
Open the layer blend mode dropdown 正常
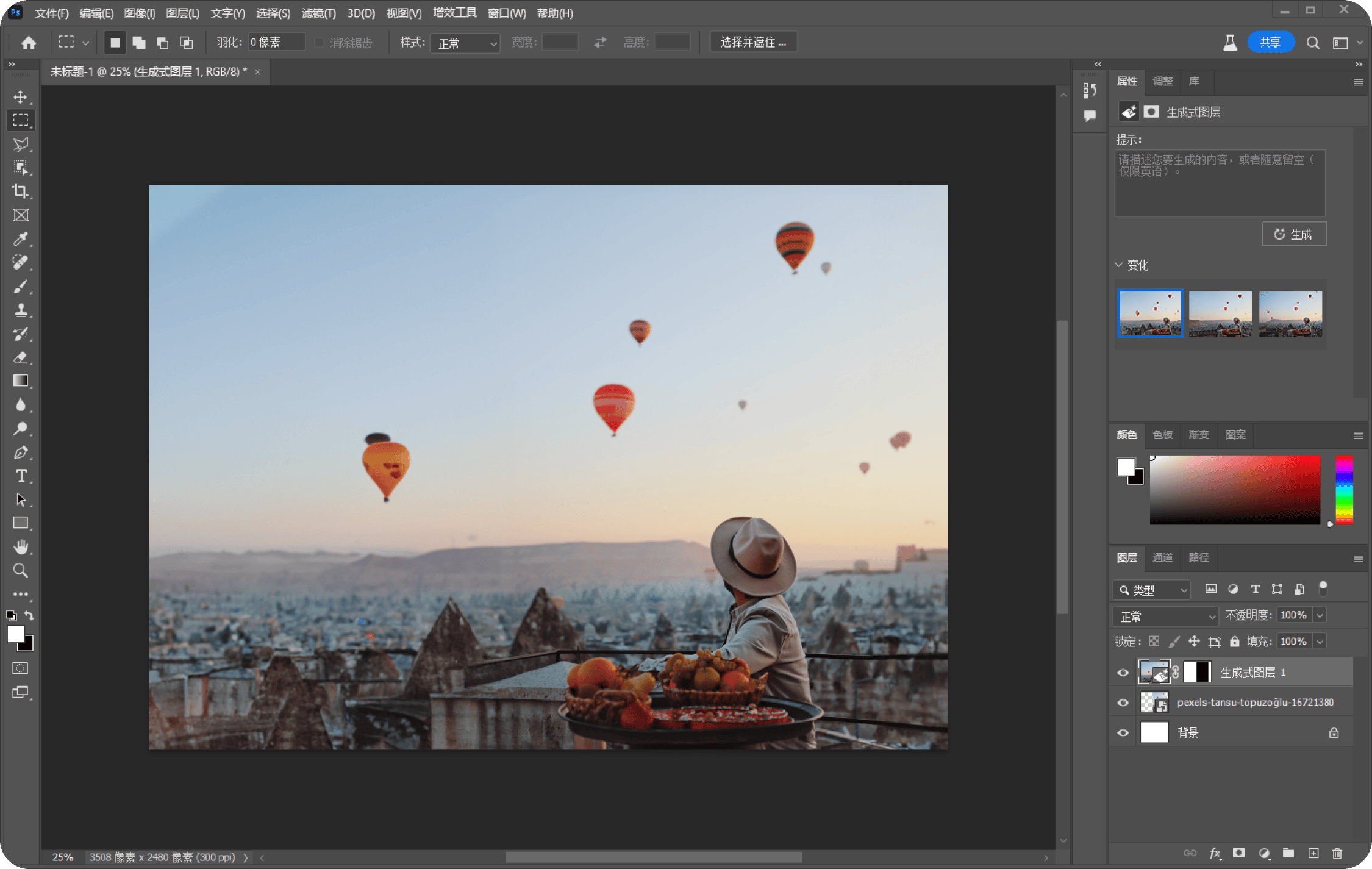coord(1165,616)
